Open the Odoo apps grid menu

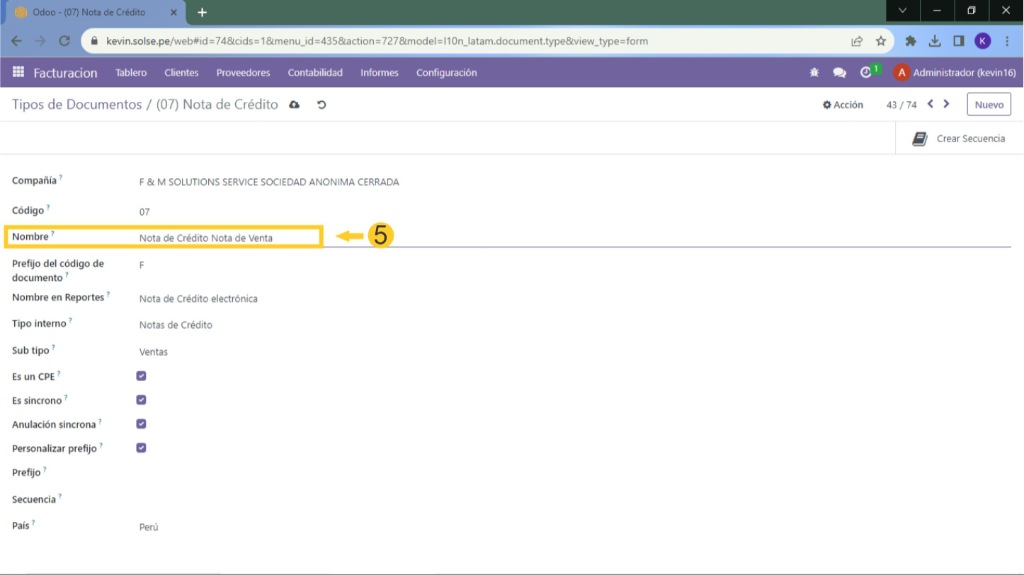click(x=18, y=73)
